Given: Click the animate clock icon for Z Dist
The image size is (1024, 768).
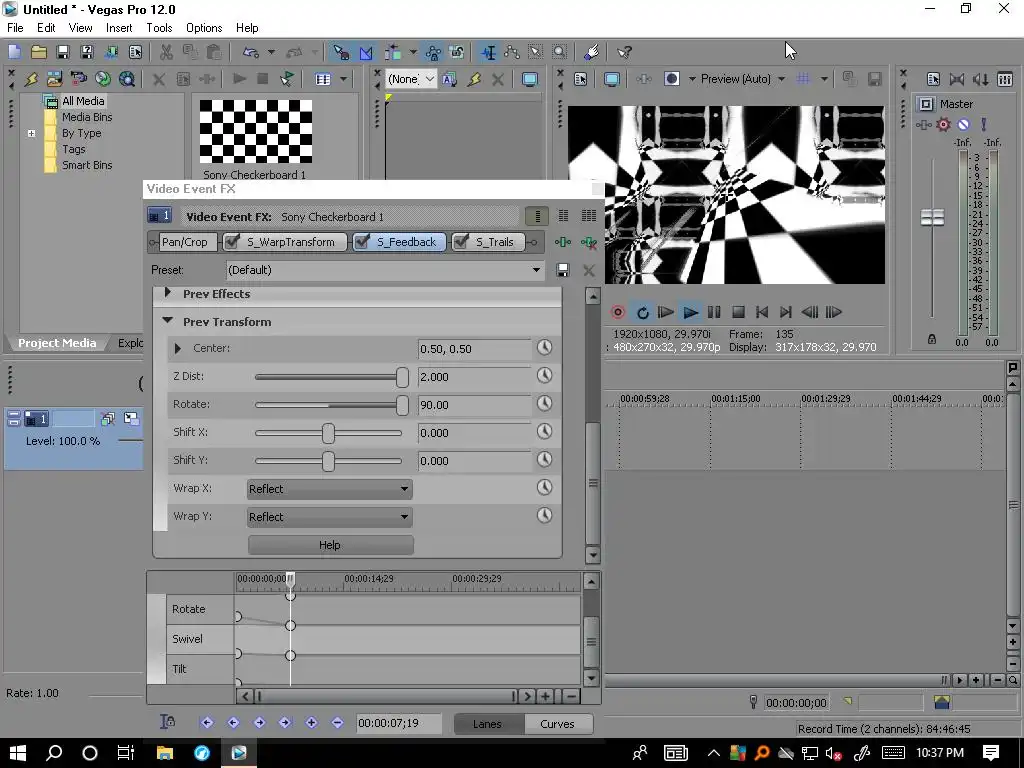Looking at the screenshot, I should [545, 376].
